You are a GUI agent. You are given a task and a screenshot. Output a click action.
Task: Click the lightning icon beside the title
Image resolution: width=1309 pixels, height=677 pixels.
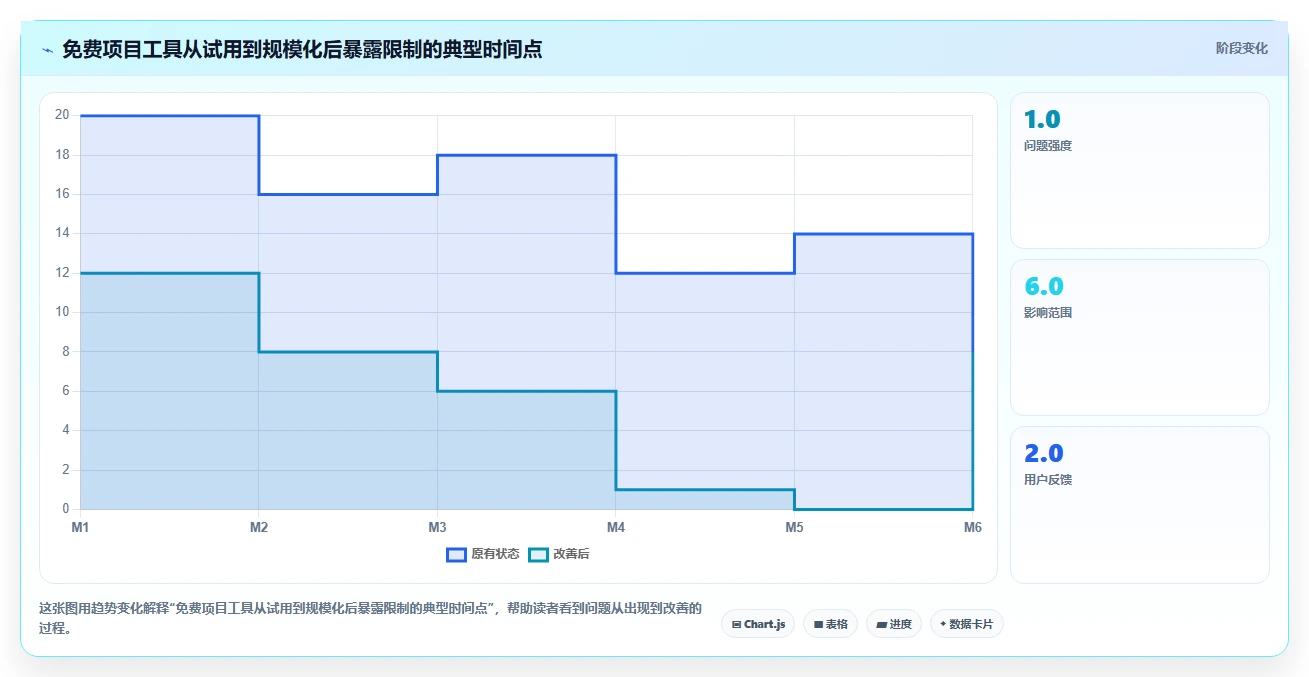click(x=47, y=49)
